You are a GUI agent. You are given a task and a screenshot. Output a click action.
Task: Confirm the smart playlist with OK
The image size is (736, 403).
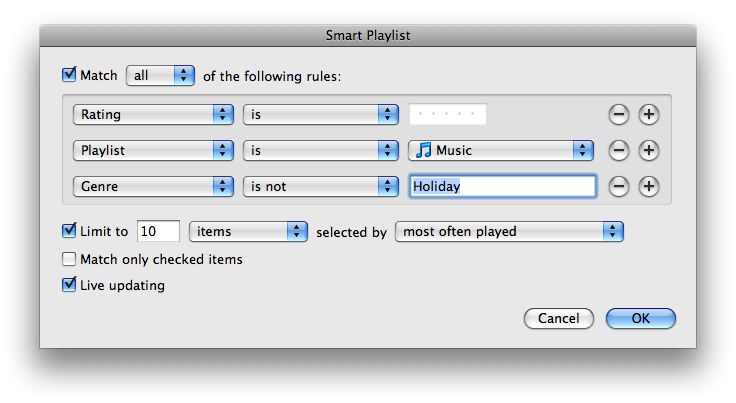click(641, 319)
